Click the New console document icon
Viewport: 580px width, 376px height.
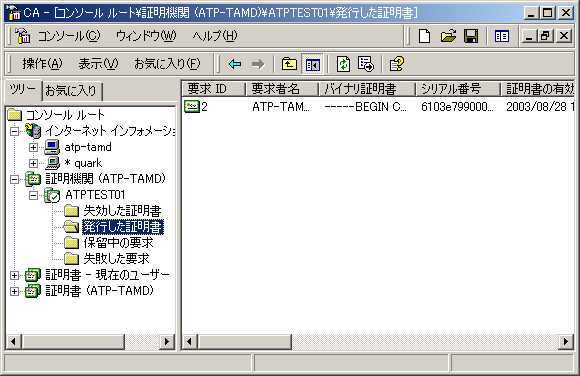tap(424, 36)
